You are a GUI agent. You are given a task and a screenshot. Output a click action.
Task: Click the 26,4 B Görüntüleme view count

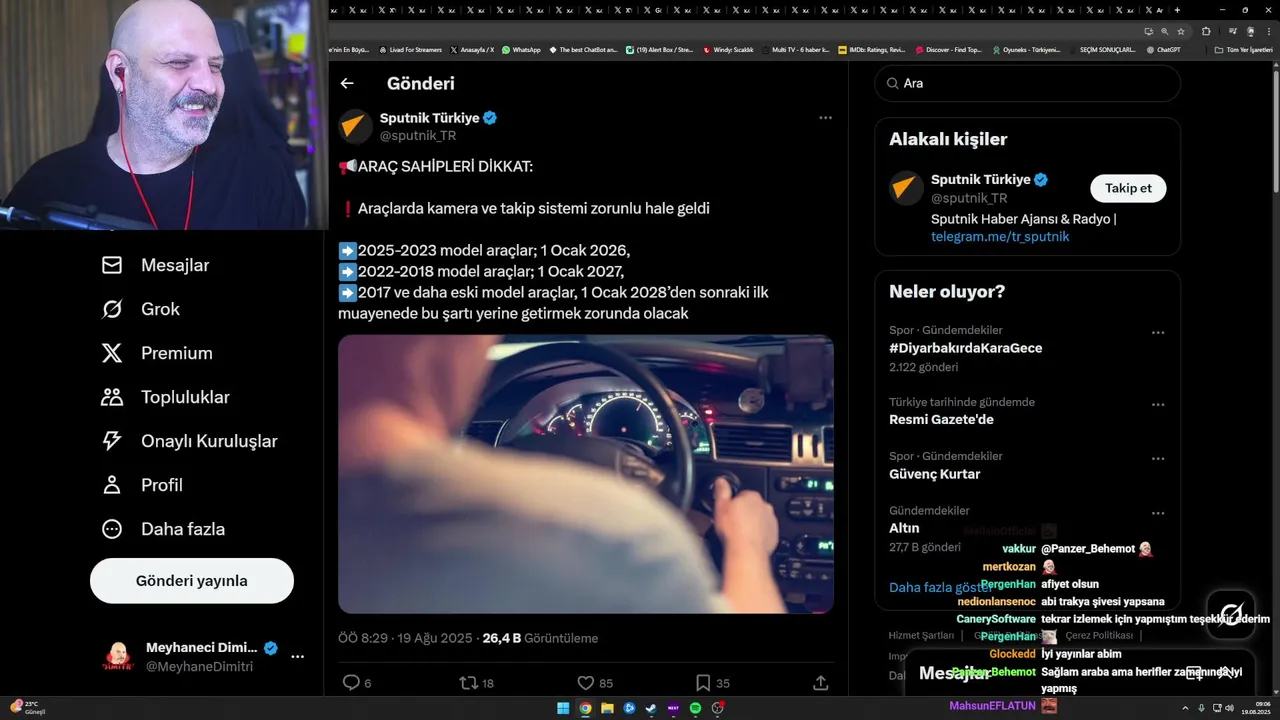[x=540, y=638]
